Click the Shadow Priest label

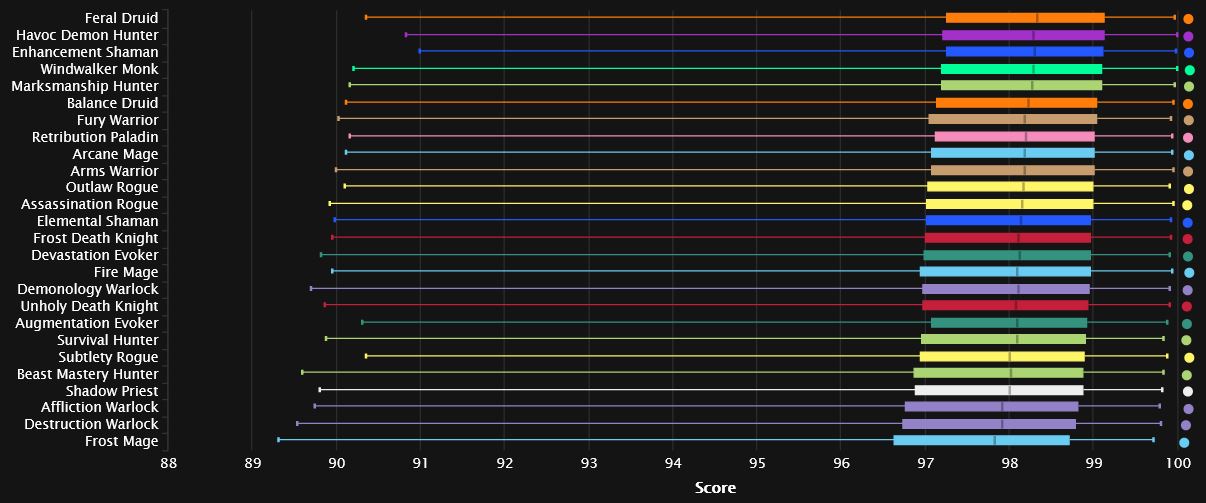112,392
